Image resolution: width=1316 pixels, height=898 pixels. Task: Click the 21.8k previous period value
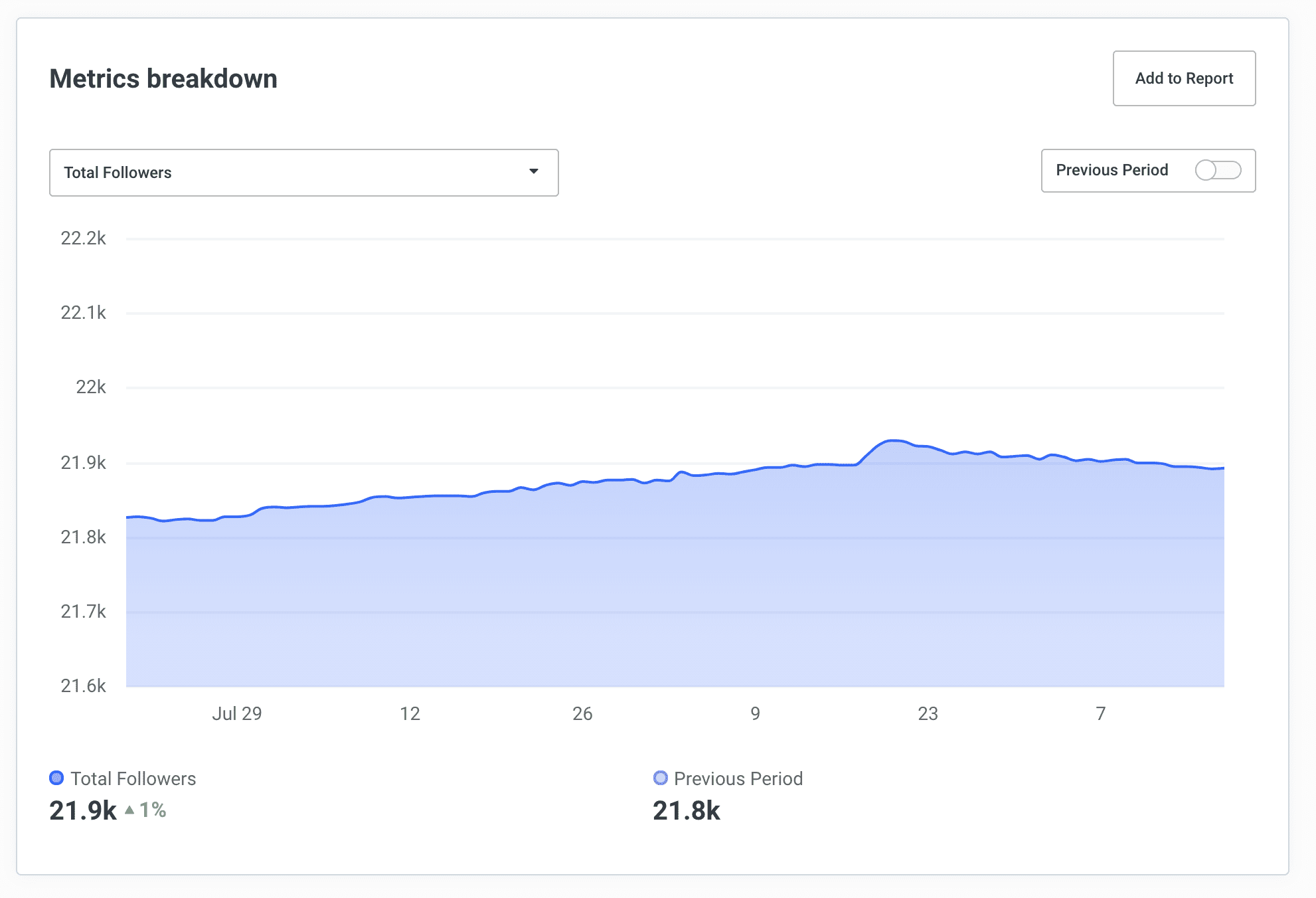(686, 810)
